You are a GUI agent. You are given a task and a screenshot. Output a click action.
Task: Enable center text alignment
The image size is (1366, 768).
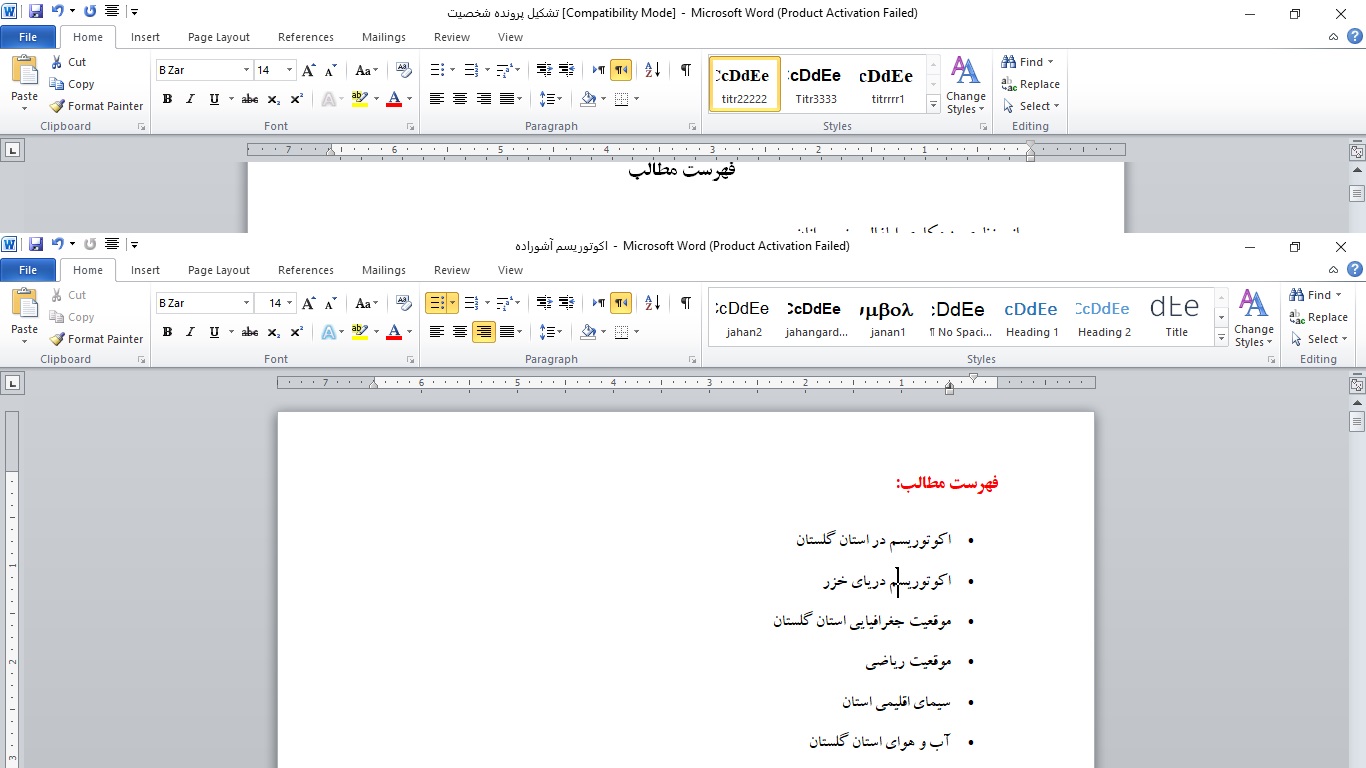(460, 332)
